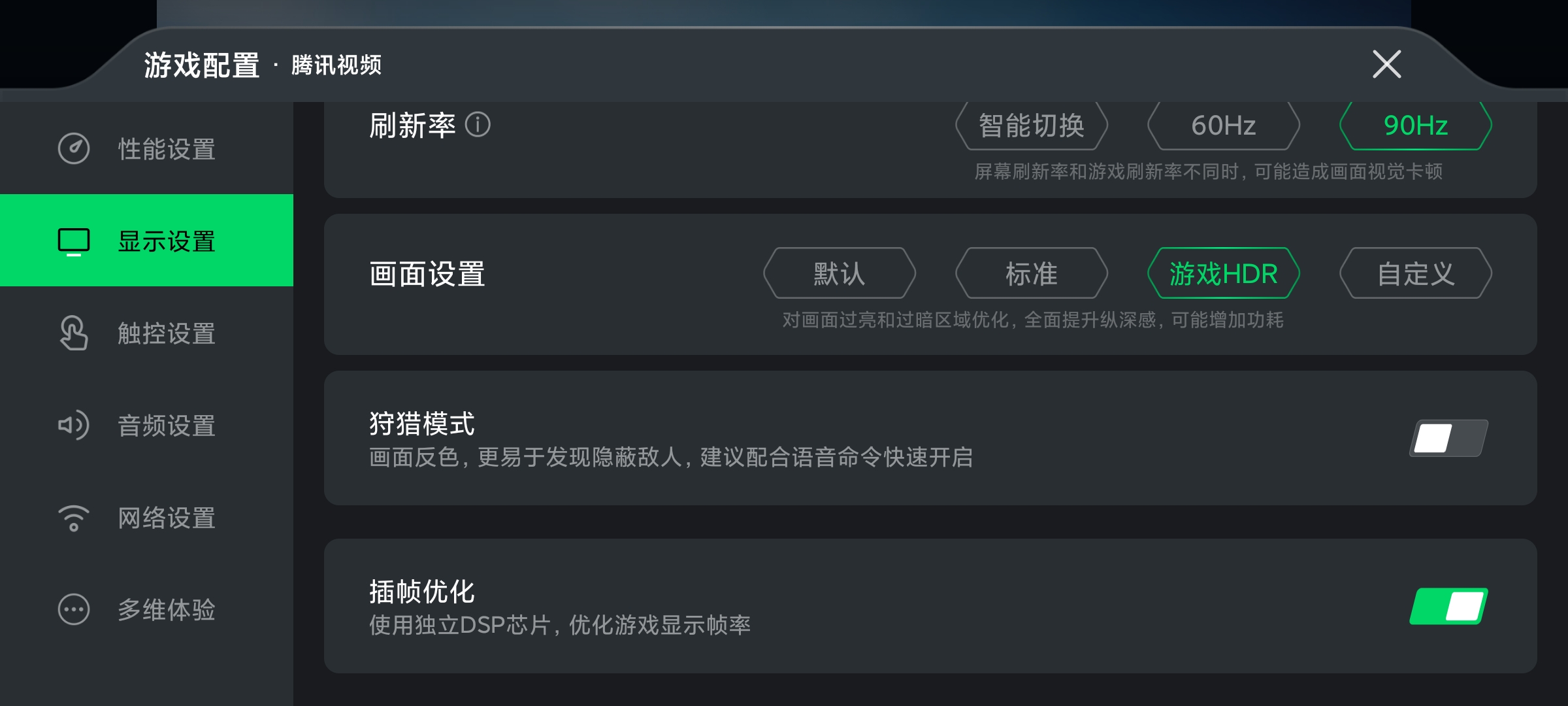The height and width of the screenshot is (706, 1568).
Task: Switch to the 性能设置 tab
Action: pos(166,148)
